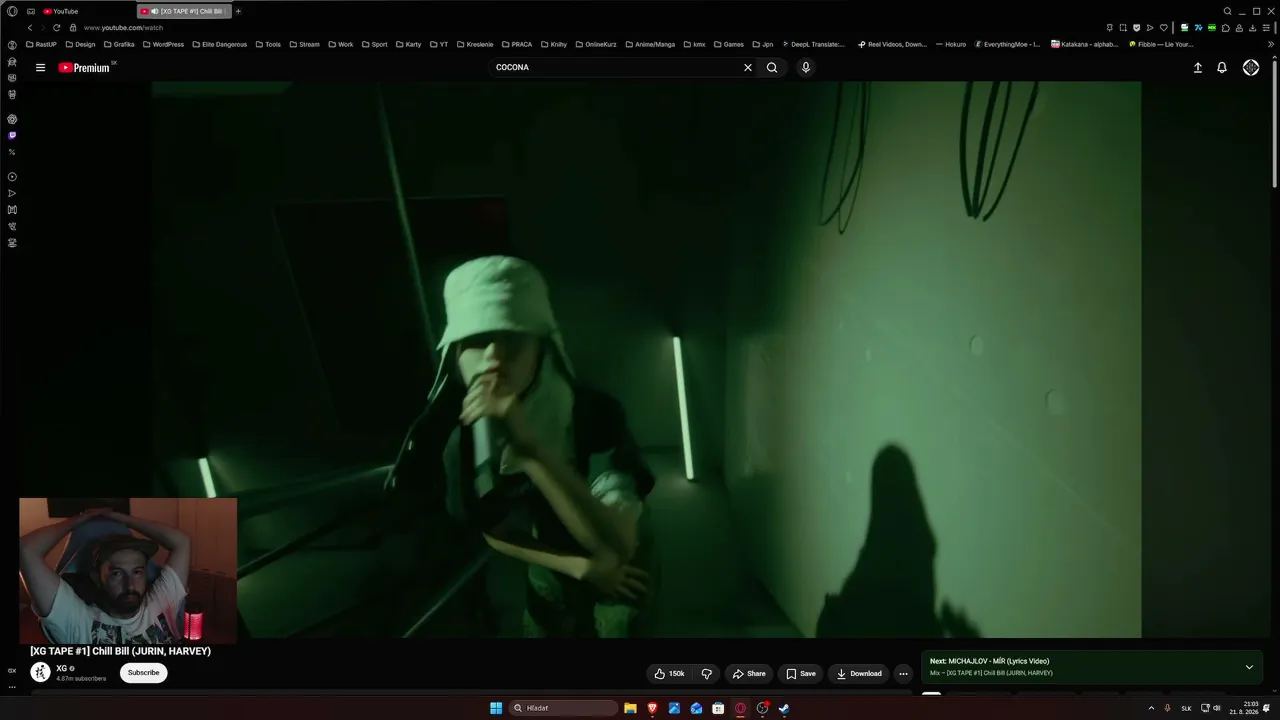Click the Hľadať taskbar search box
1280x720 pixels.
point(564,708)
